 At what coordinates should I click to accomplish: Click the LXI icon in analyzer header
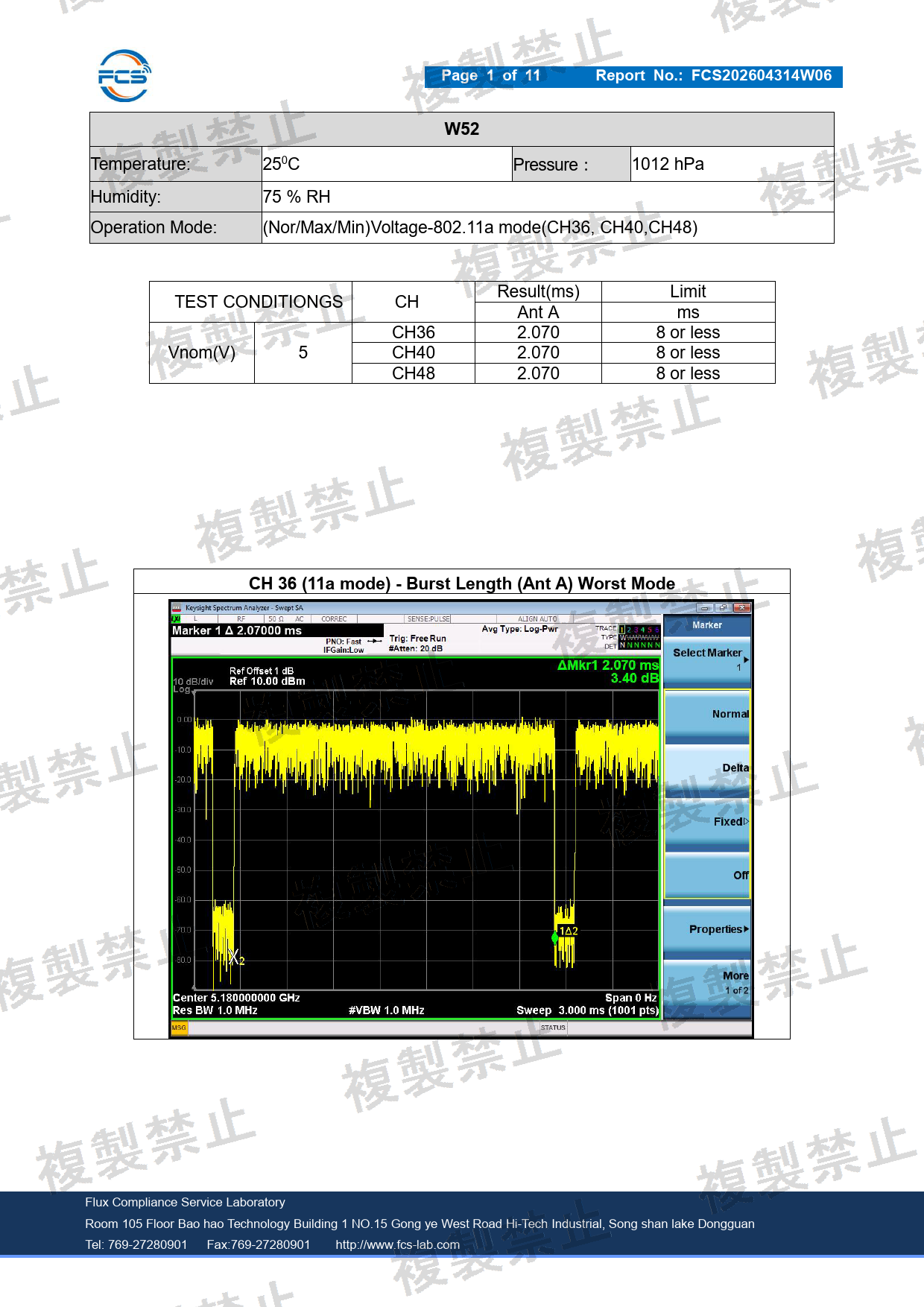pyautogui.click(x=177, y=618)
